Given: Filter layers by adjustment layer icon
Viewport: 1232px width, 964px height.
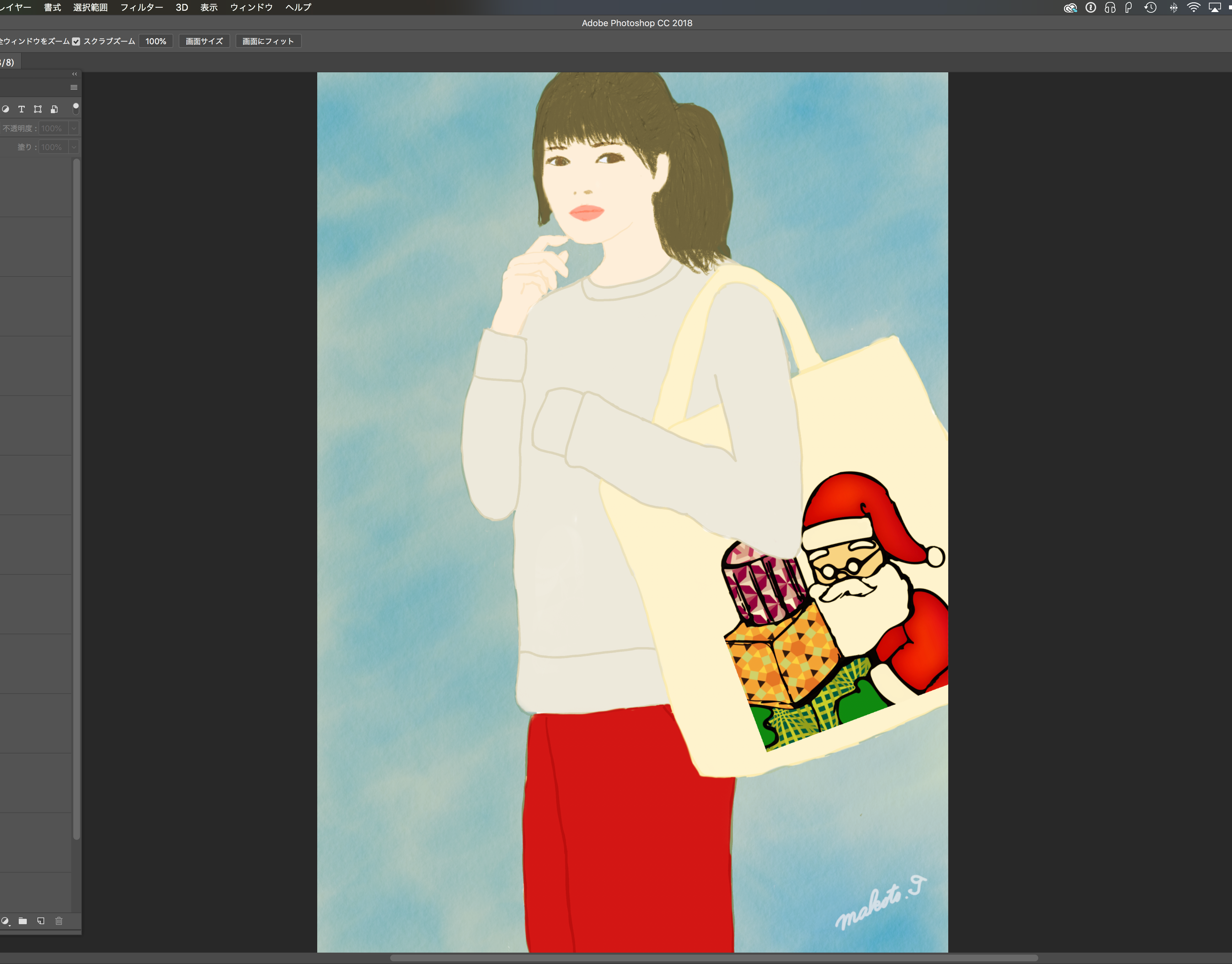Looking at the screenshot, I should (x=5, y=109).
